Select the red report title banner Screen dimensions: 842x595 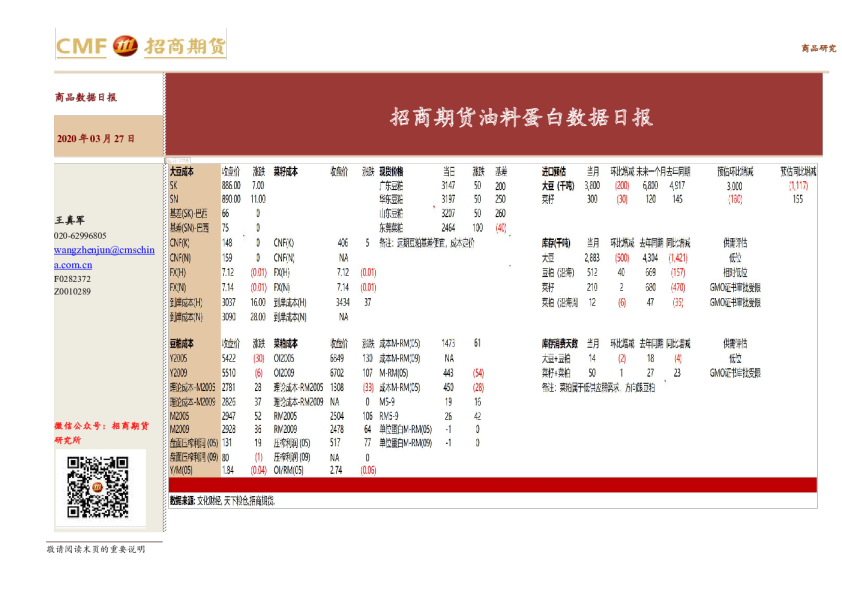pos(520,116)
